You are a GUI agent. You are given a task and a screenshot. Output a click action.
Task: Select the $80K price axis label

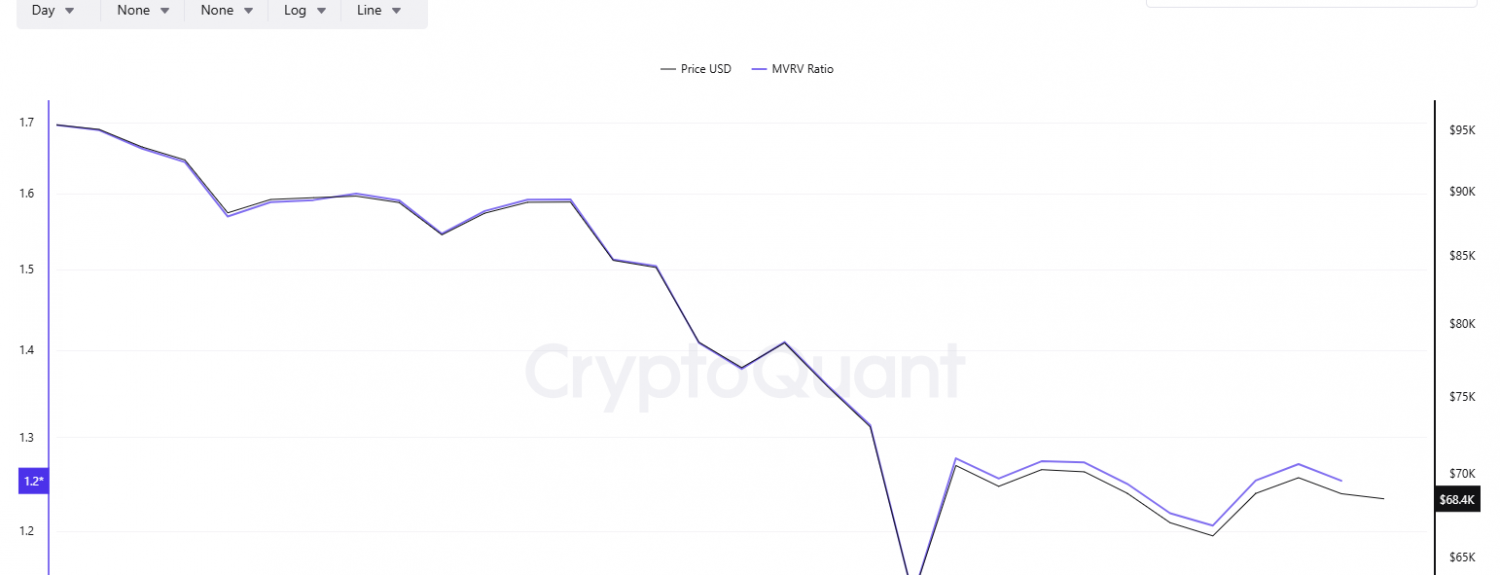(1462, 324)
